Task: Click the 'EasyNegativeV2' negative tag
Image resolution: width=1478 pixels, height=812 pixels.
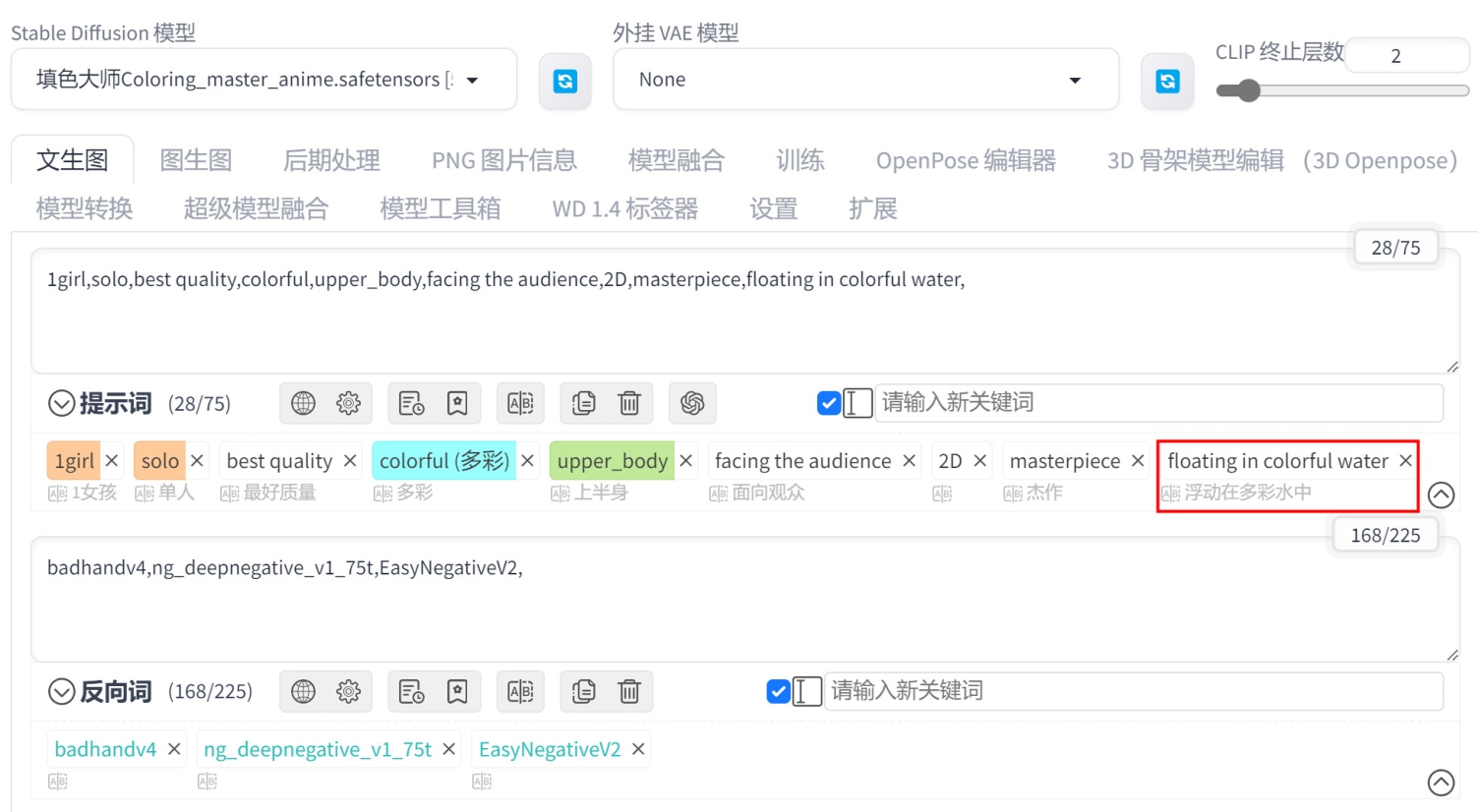Action: (x=549, y=749)
